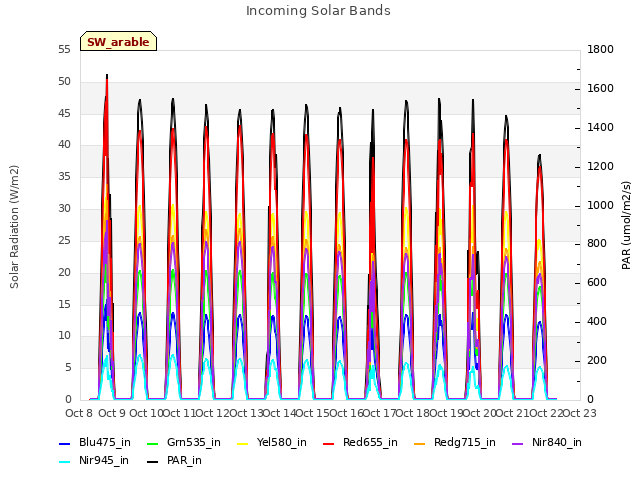Click the orange Redg715_in legend swatch

tap(420, 444)
